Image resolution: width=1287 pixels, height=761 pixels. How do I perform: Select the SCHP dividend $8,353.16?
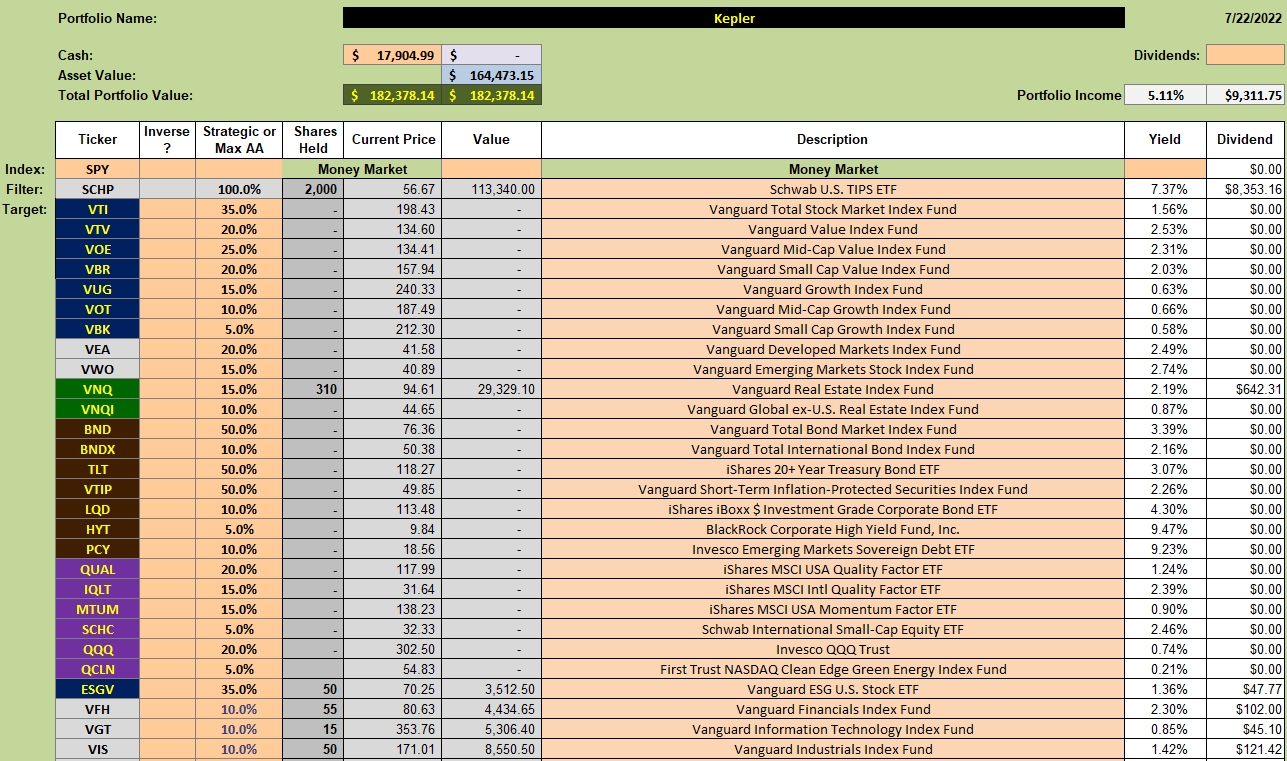point(1245,189)
